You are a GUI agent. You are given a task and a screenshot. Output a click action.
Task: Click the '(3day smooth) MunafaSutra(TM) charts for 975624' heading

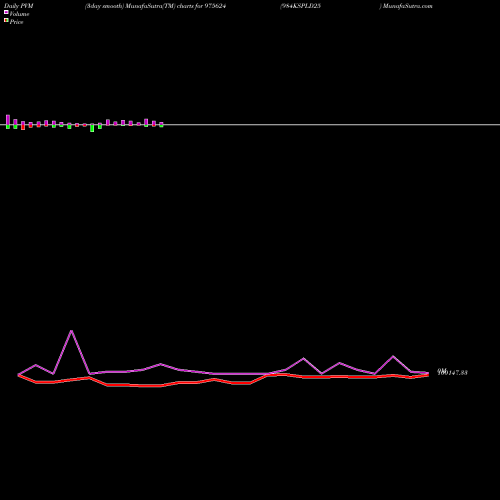[x=155, y=6]
